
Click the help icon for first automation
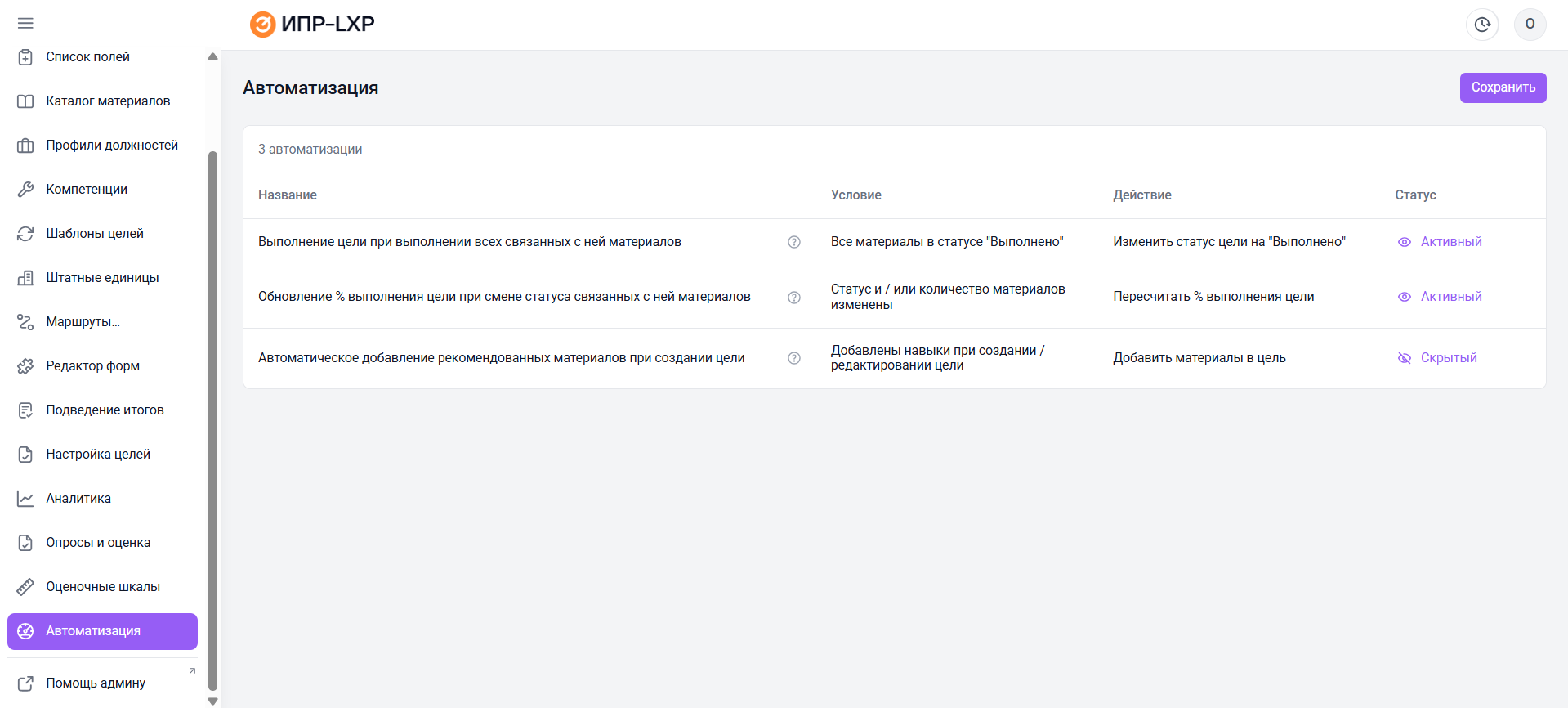(x=793, y=242)
